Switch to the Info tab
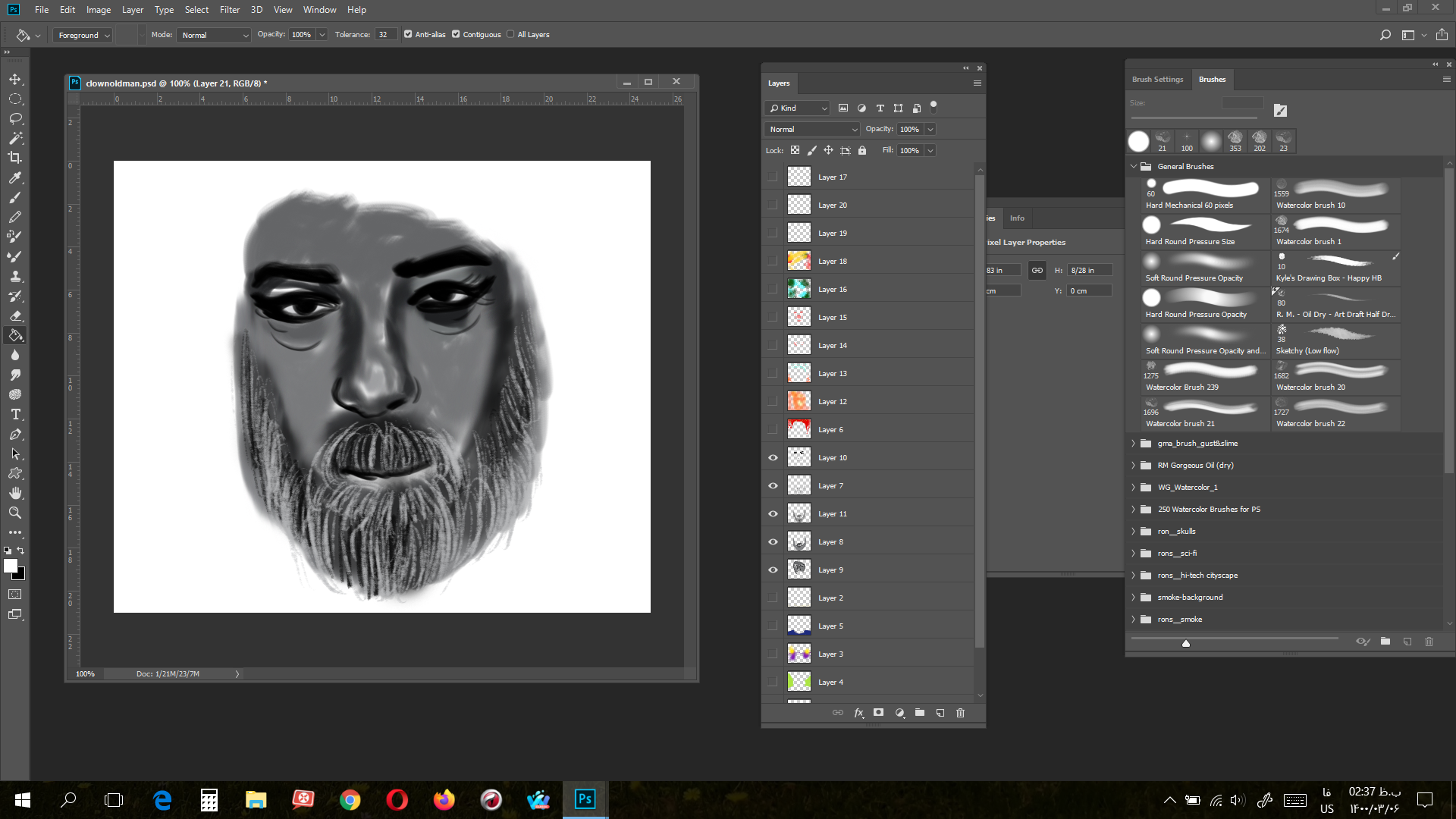This screenshot has height=819, width=1456. (1017, 218)
